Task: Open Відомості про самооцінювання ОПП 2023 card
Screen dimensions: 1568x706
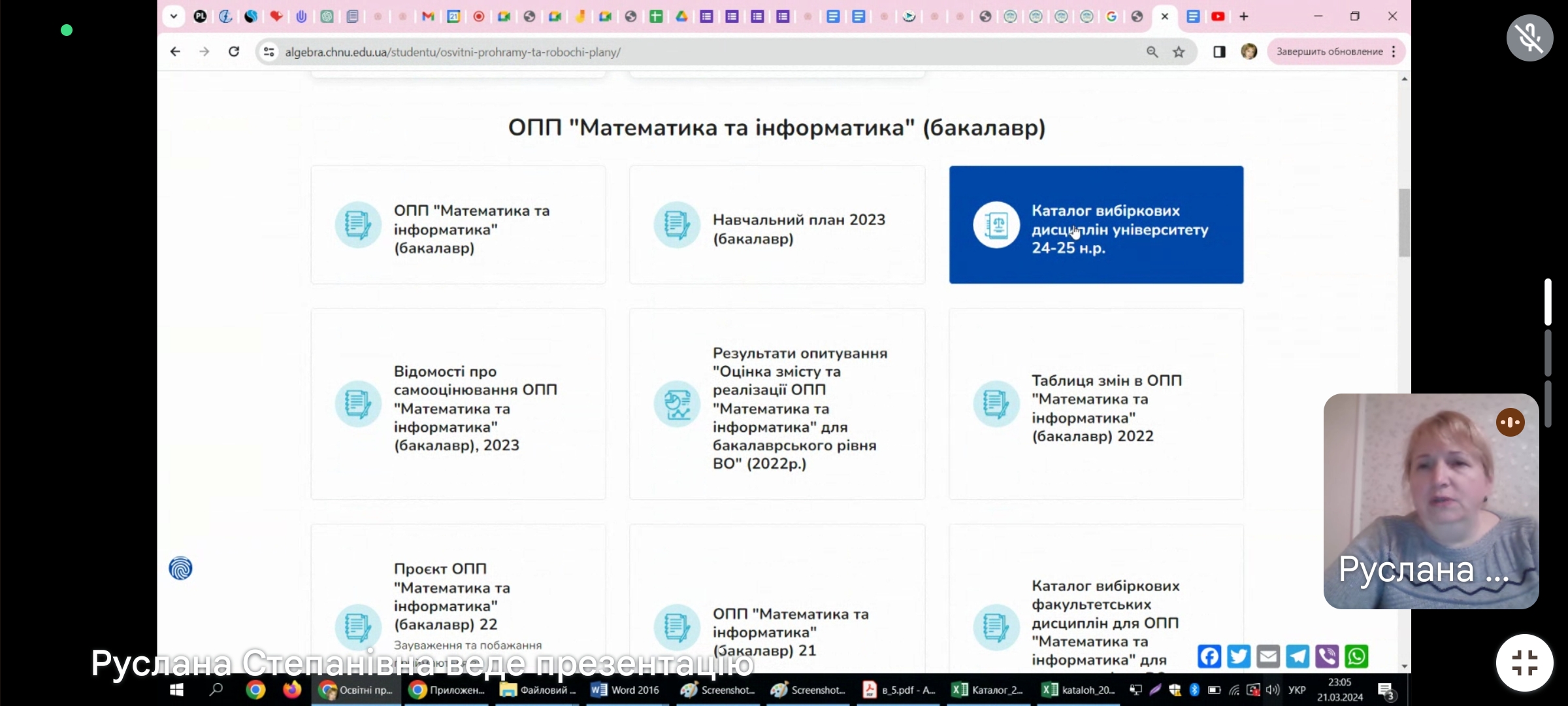Action: pyautogui.click(x=458, y=404)
